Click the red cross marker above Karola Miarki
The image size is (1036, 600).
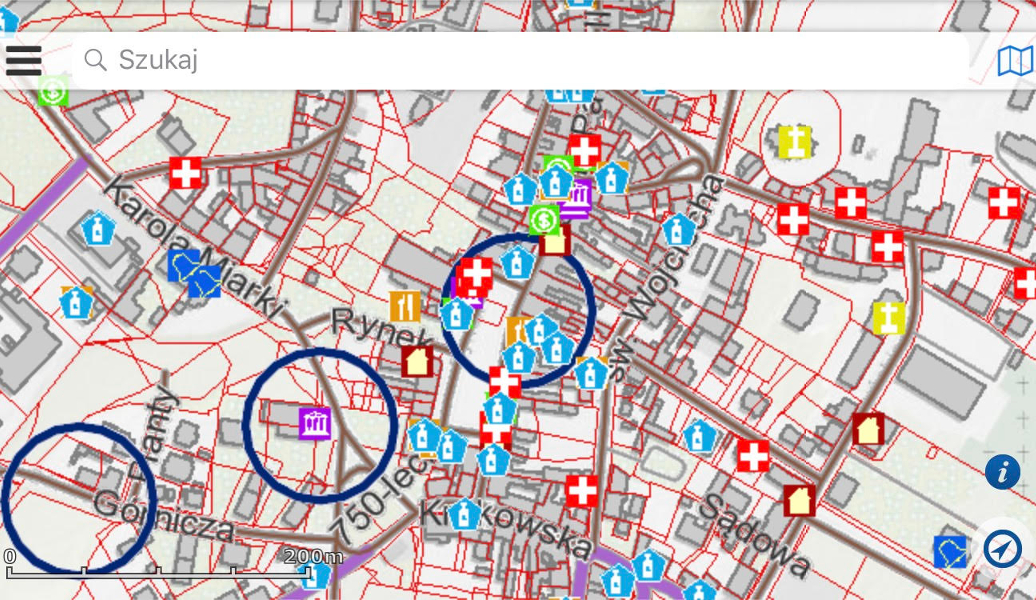[185, 173]
